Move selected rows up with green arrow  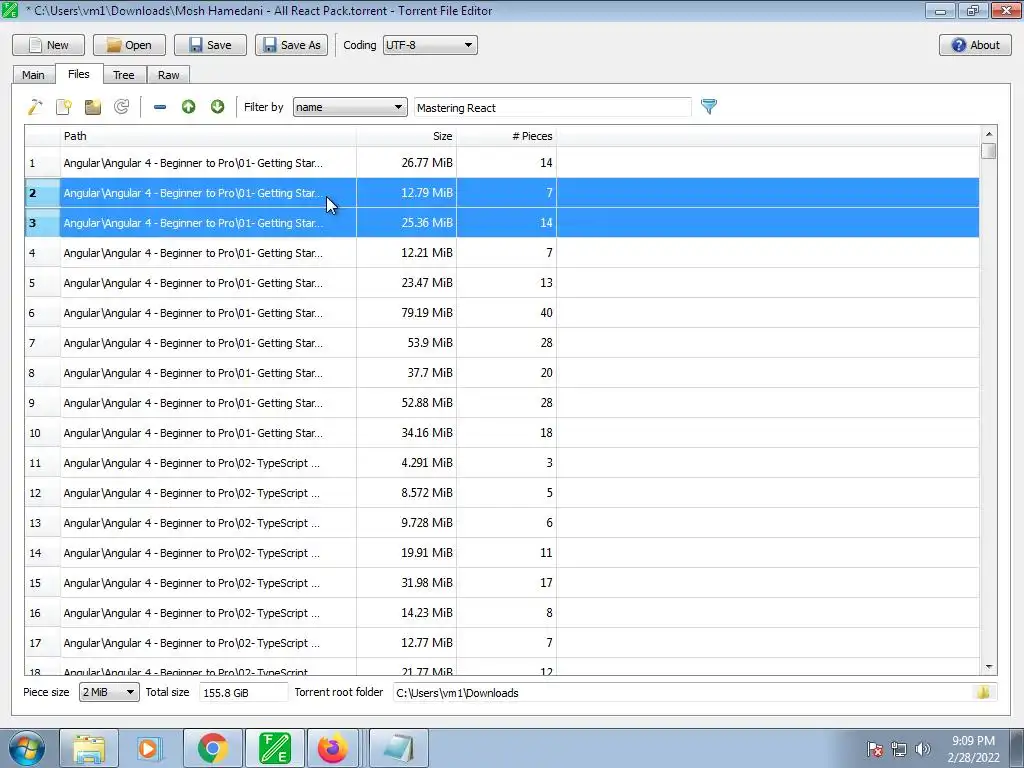(x=189, y=106)
